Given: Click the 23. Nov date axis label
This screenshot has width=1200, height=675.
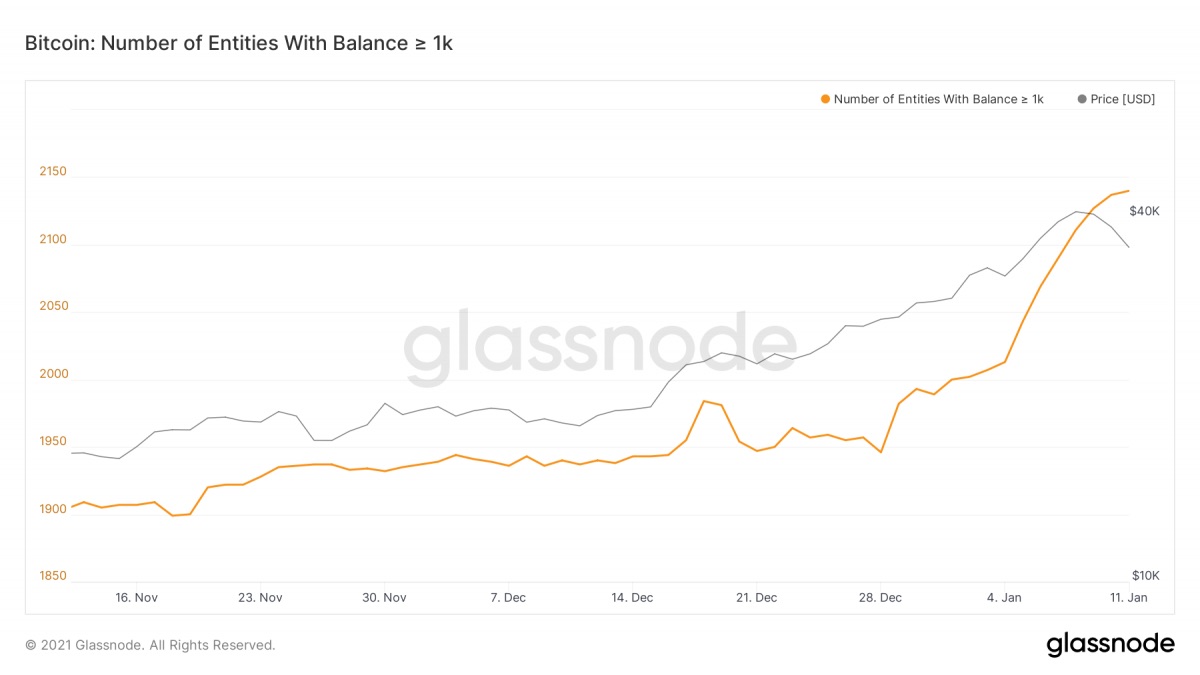Looking at the screenshot, I should 260,597.
